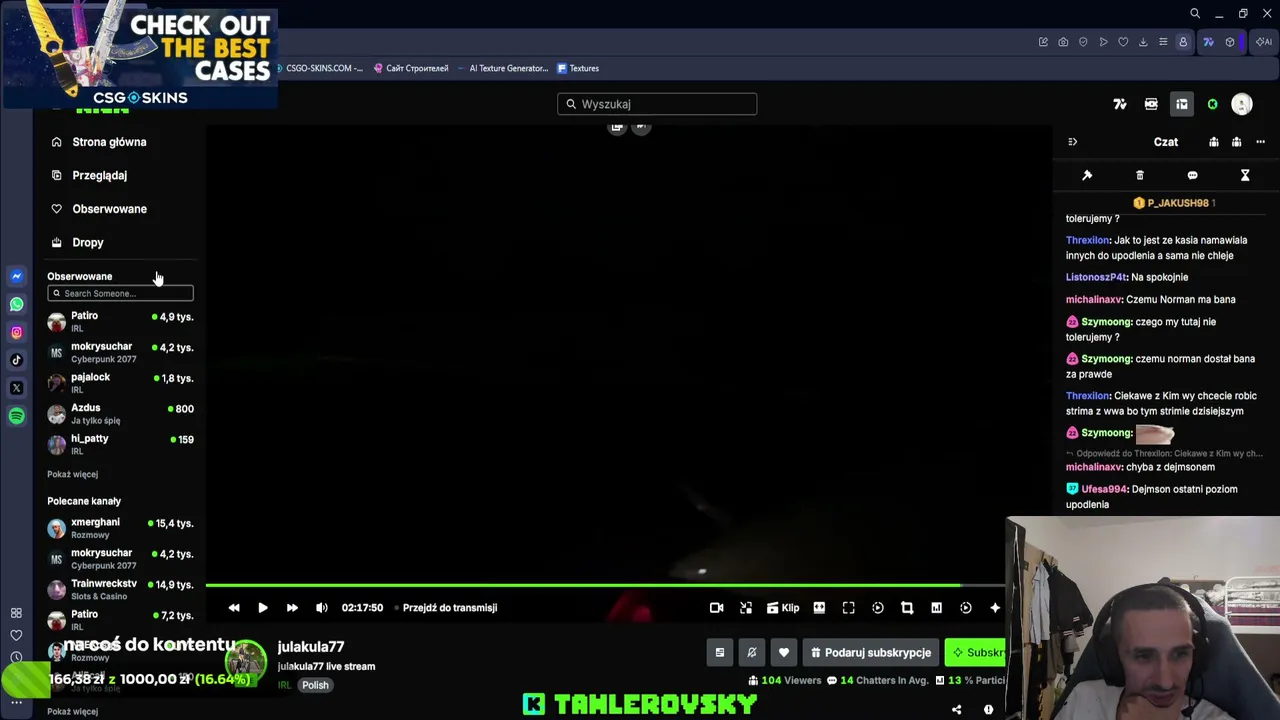Collapse the chat panel
1280x720 pixels.
[1072, 142]
